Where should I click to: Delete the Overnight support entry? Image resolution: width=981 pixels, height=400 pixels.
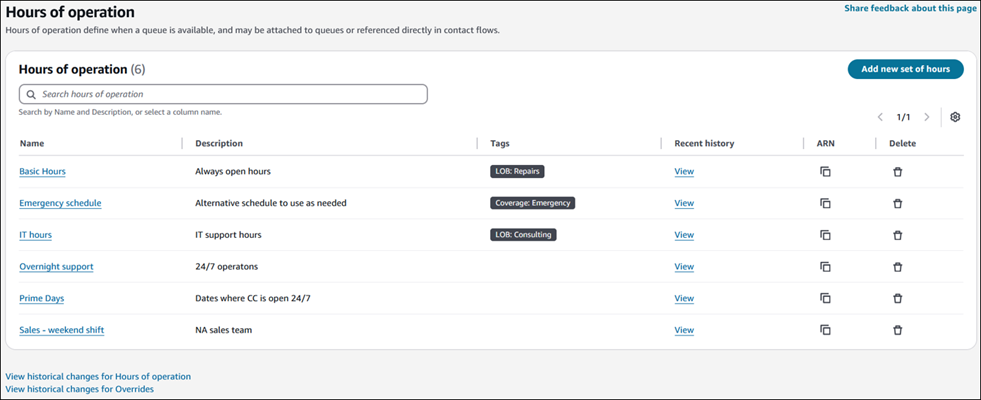[x=897, y=267]
